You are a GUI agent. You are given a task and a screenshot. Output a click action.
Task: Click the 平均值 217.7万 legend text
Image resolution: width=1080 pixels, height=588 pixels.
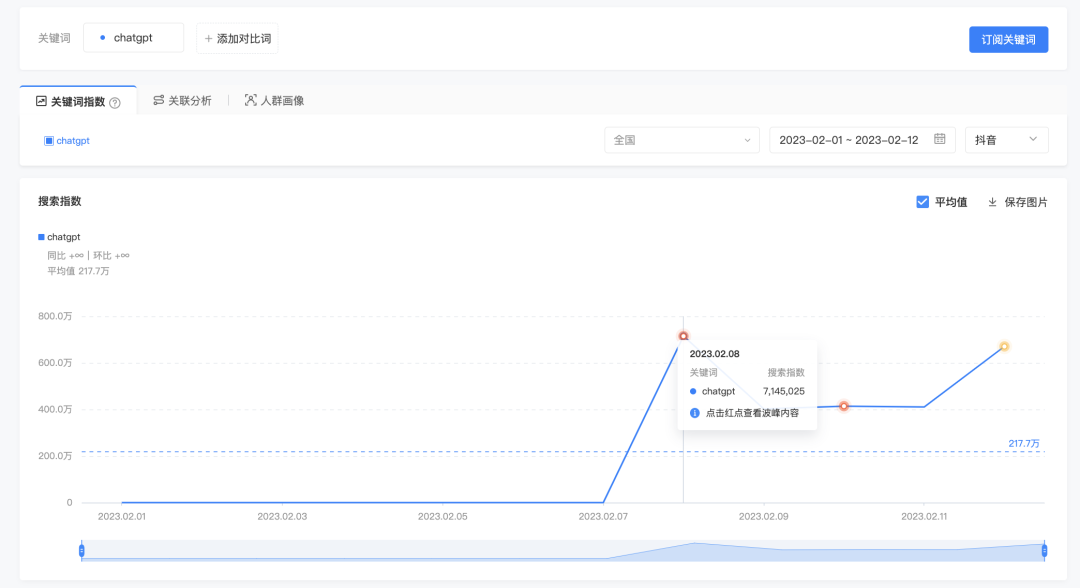[x=78, y=271]
